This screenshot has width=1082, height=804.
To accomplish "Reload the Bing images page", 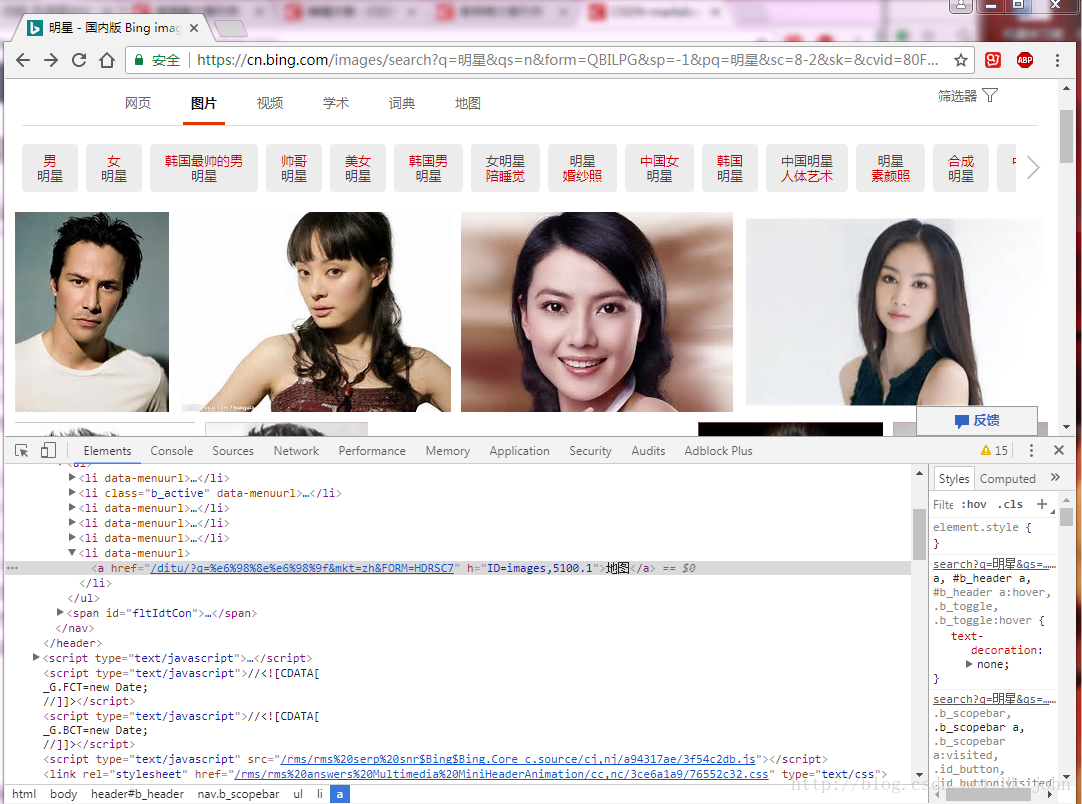I will pyautogui.click(x=79, y=60).
